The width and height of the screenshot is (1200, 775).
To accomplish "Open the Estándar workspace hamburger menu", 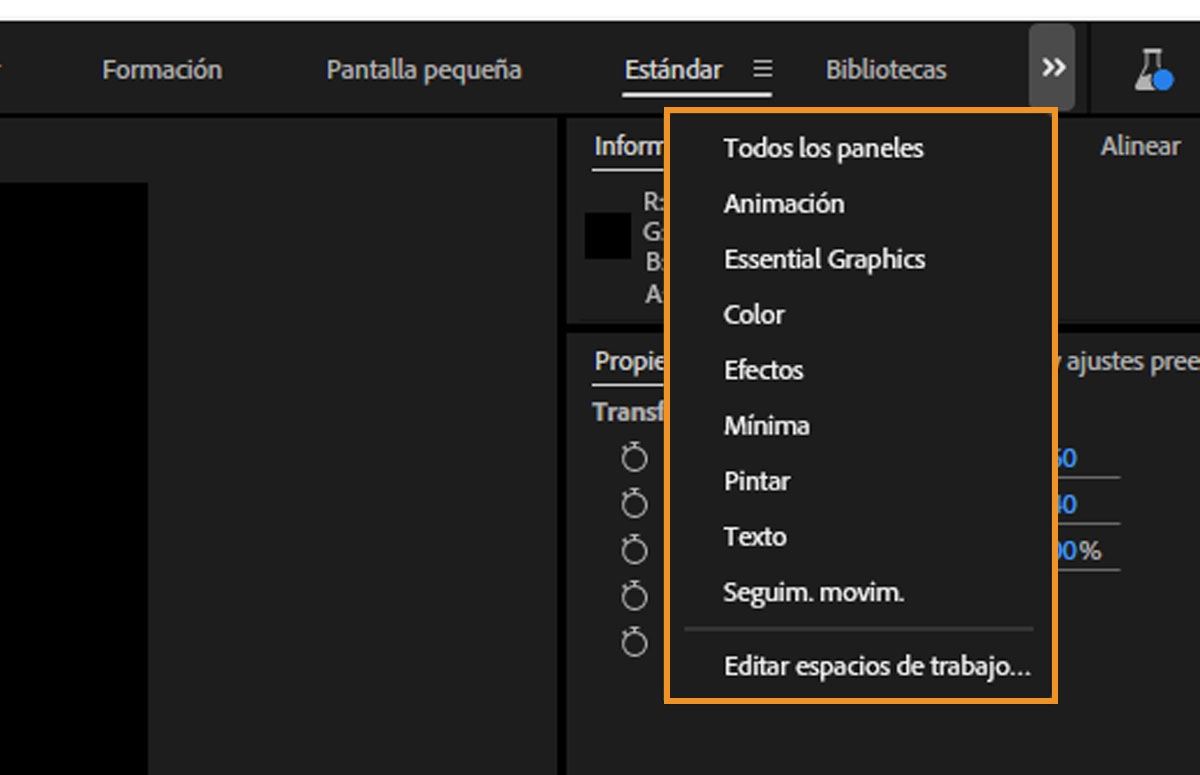I will coord(763,70).
